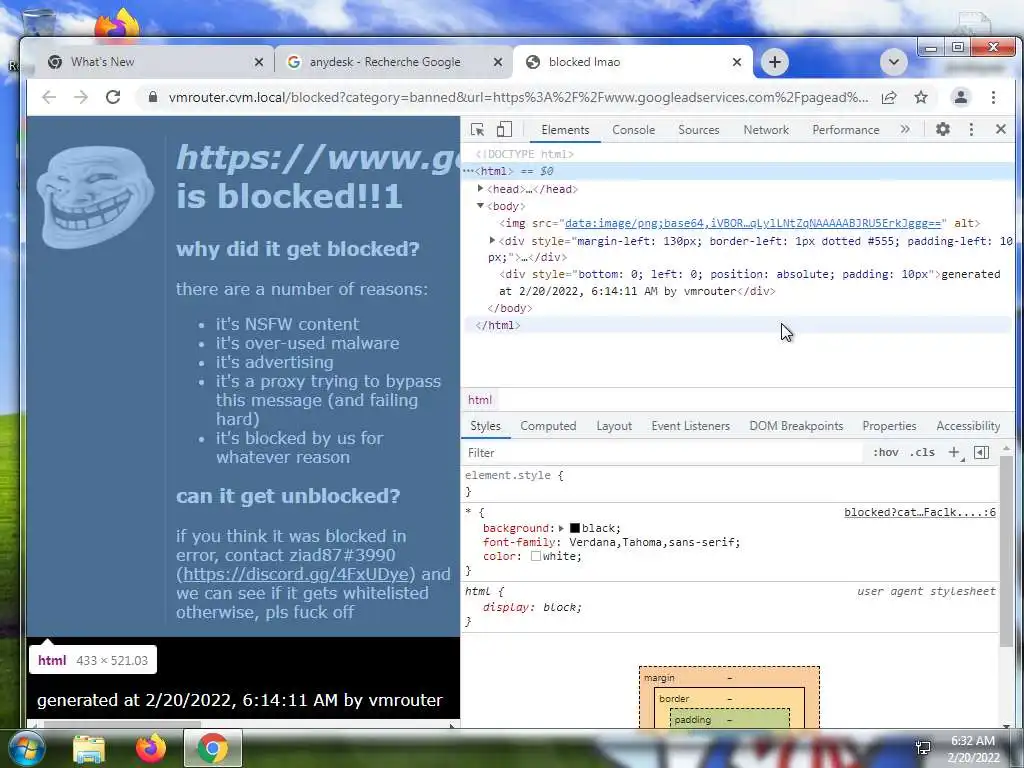Screen dimensions: 1024x768
Task: Click the share page icon in address bar
Action: (x=889, y=97)
